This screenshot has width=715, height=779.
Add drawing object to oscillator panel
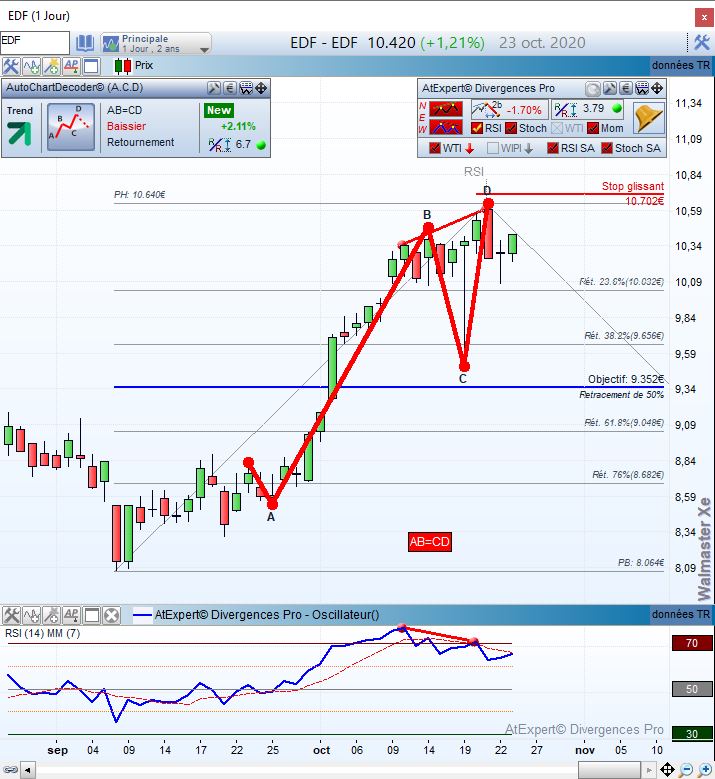click(51, 616)
